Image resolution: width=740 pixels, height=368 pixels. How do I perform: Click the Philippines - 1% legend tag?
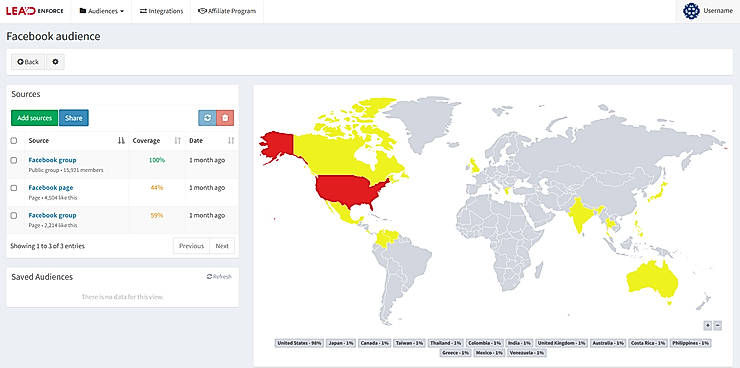tap(691, 343)
